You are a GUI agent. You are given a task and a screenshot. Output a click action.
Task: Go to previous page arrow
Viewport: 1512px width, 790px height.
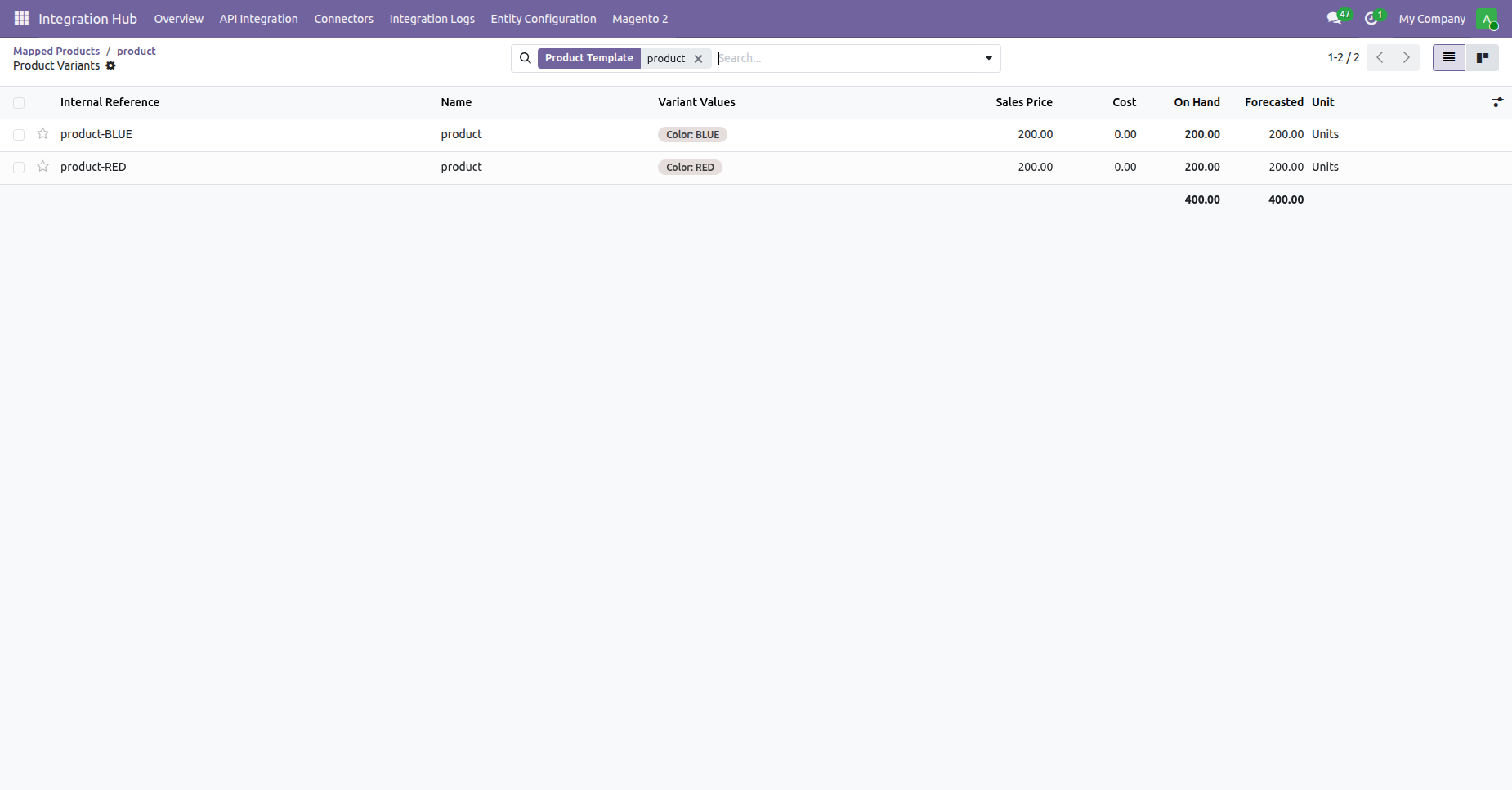coord(1380,58)
